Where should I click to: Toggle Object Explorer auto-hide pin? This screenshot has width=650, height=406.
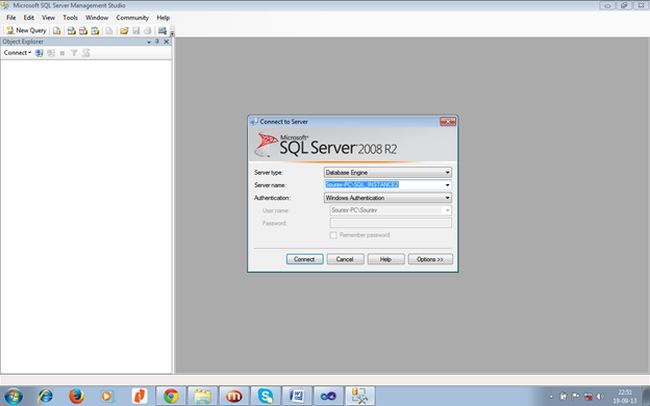(157, 41)
